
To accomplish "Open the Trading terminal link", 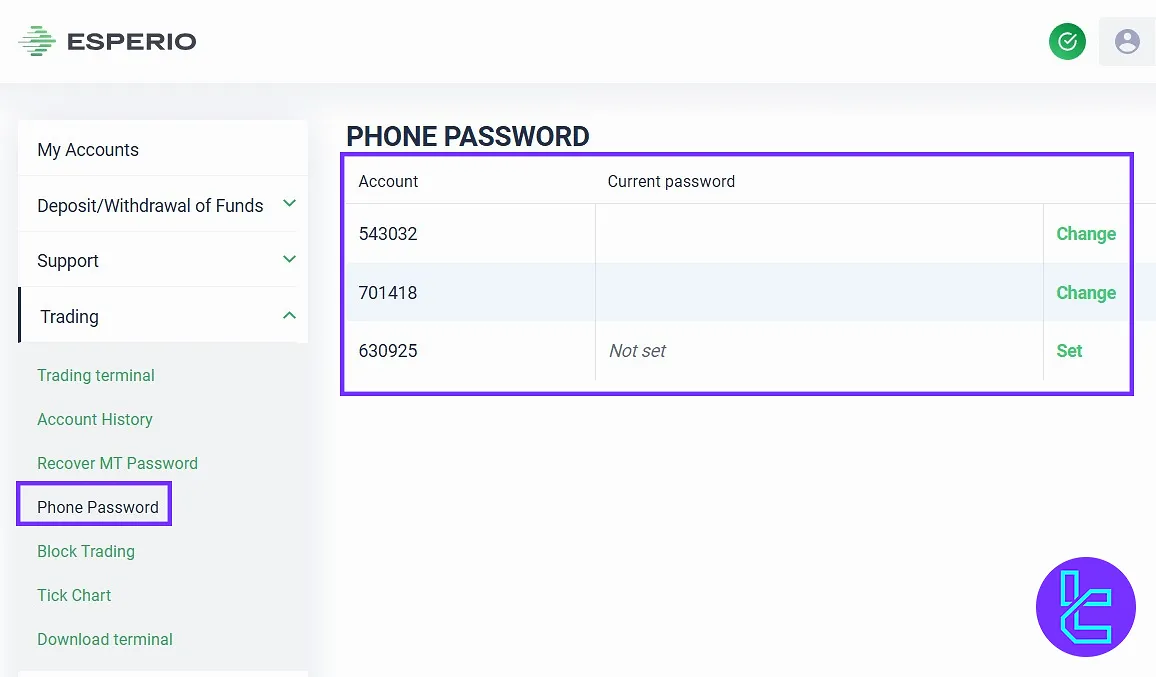I will pos(96,376).
